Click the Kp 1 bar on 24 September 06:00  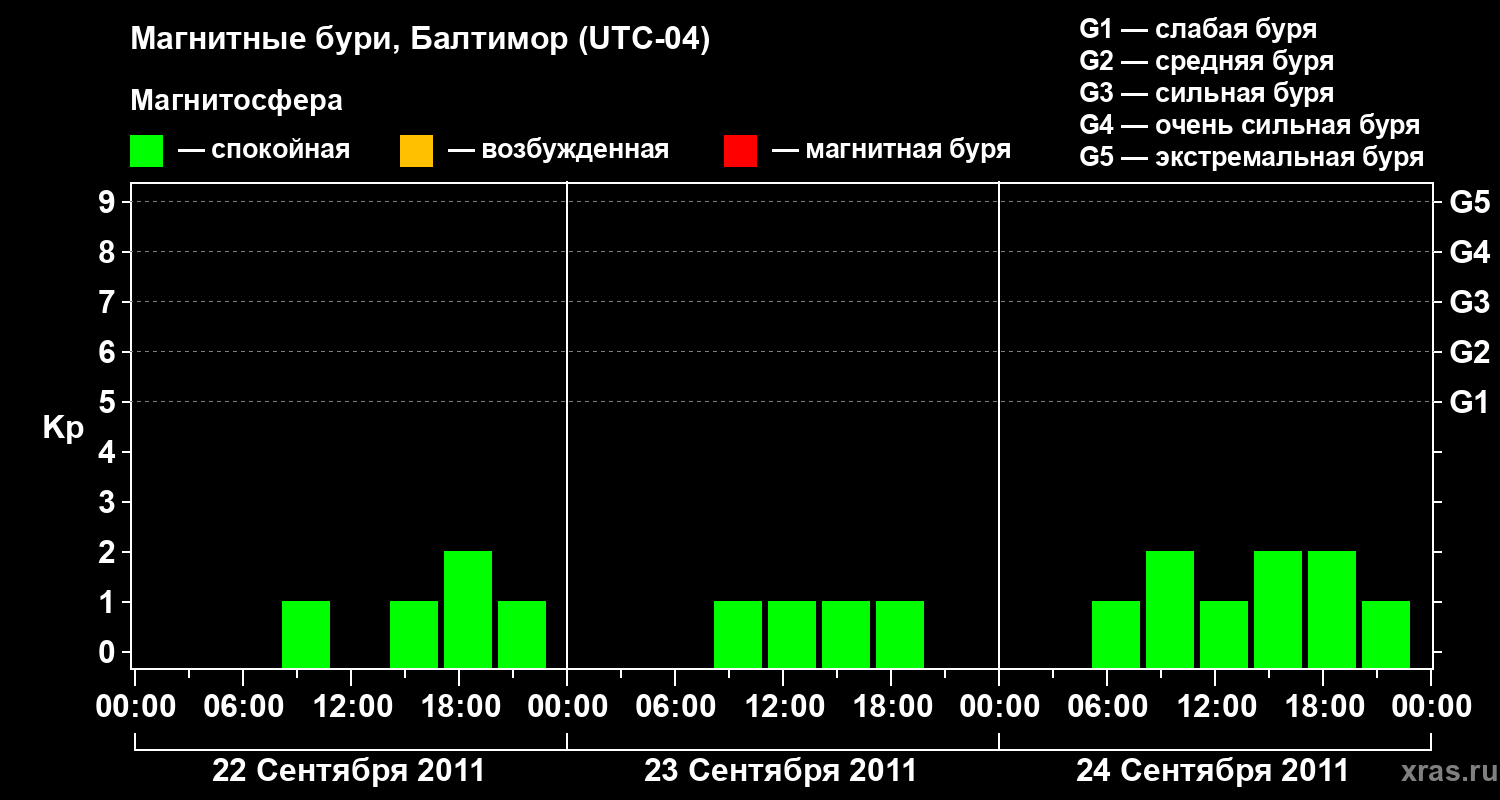[x=1116, y=634]
